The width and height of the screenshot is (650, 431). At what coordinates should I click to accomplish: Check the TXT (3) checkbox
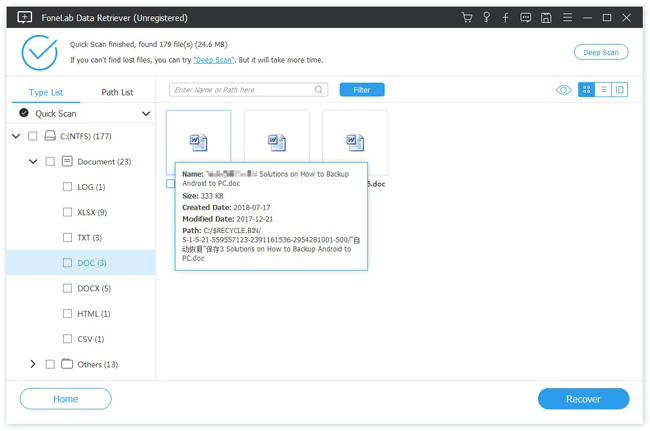click(x=67, y=237)
